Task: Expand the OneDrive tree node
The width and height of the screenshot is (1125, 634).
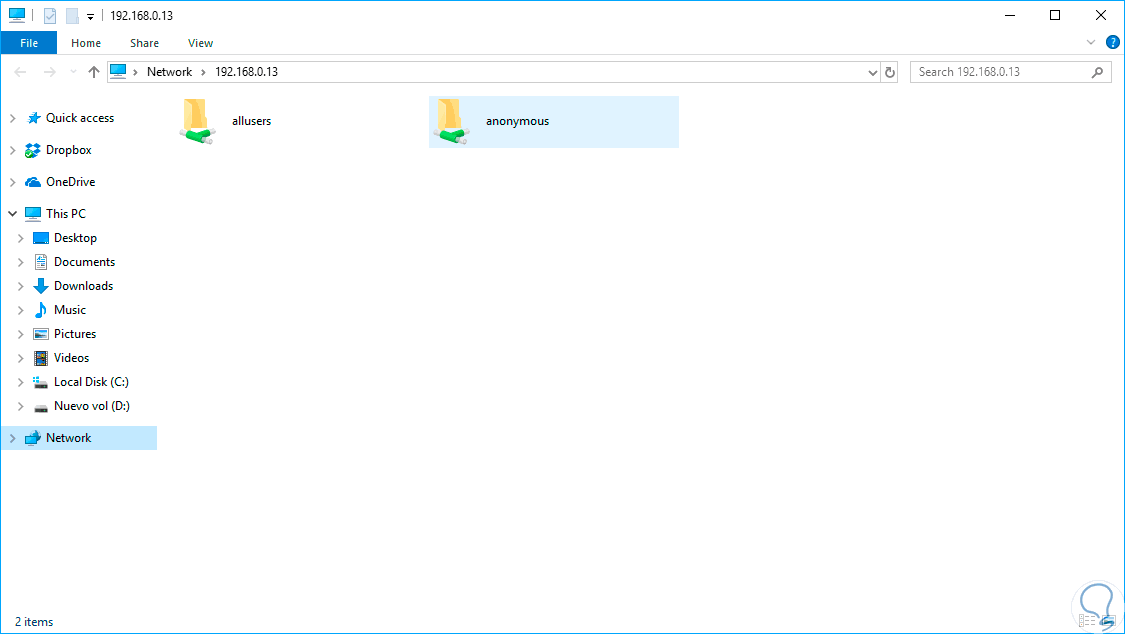Action: 12,182
